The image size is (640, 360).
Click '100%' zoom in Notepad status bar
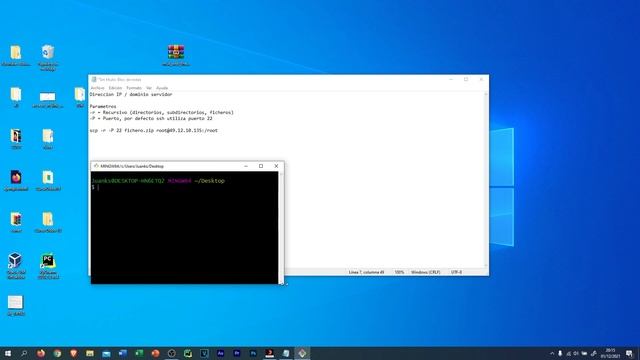pyautogui.click(x=399, y=272)
